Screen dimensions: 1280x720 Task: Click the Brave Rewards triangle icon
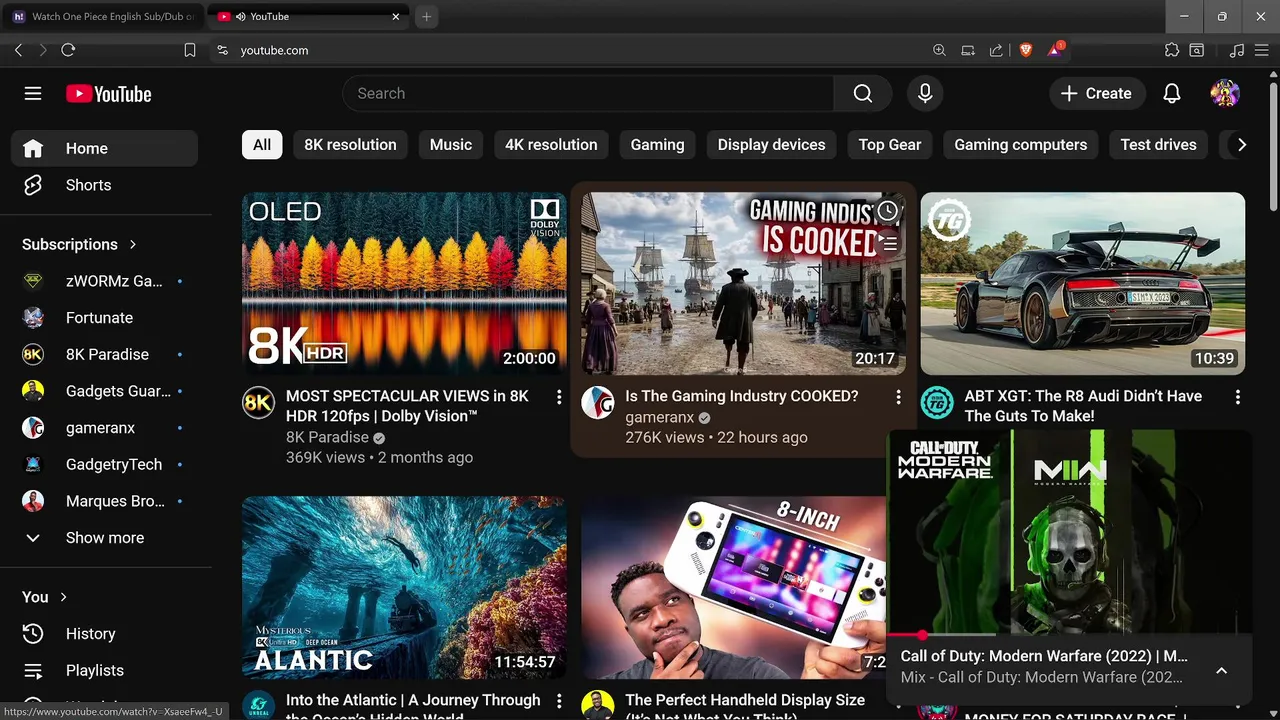pos(1055,50)
